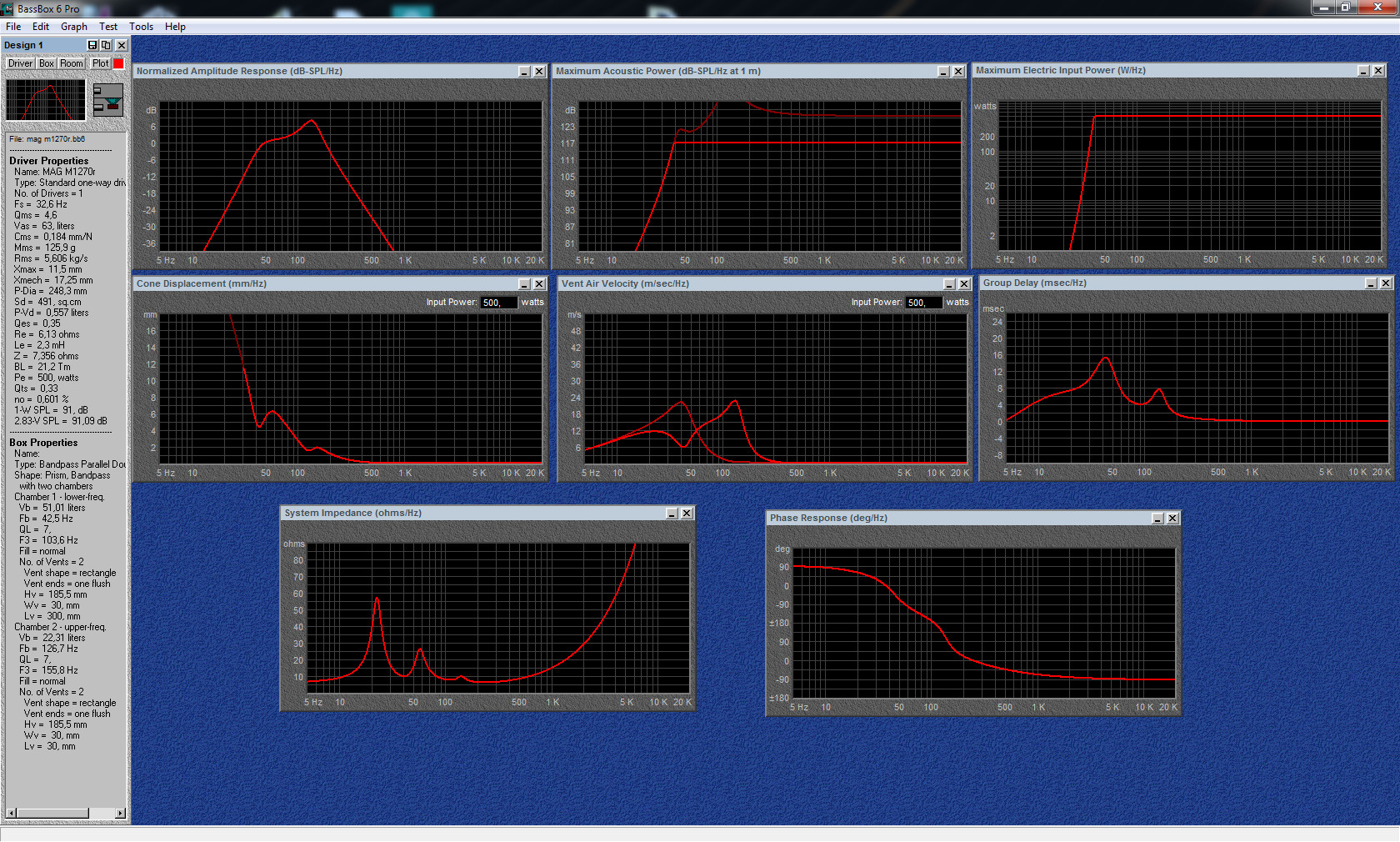Click the Cone Displacement input power field
This screenshot has width=1400, height=842.
(498, 303)
